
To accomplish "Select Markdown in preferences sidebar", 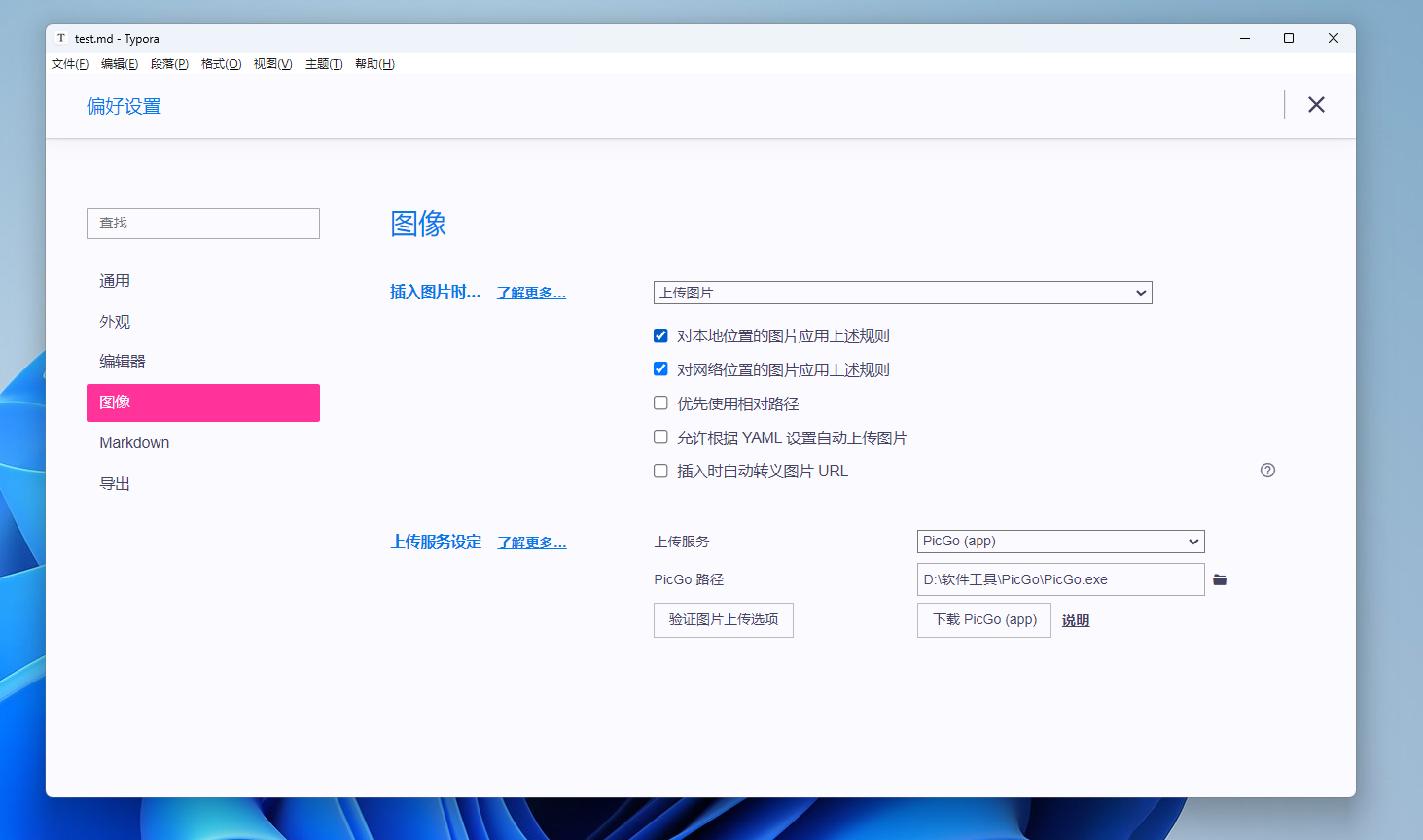I will point(203,443).
